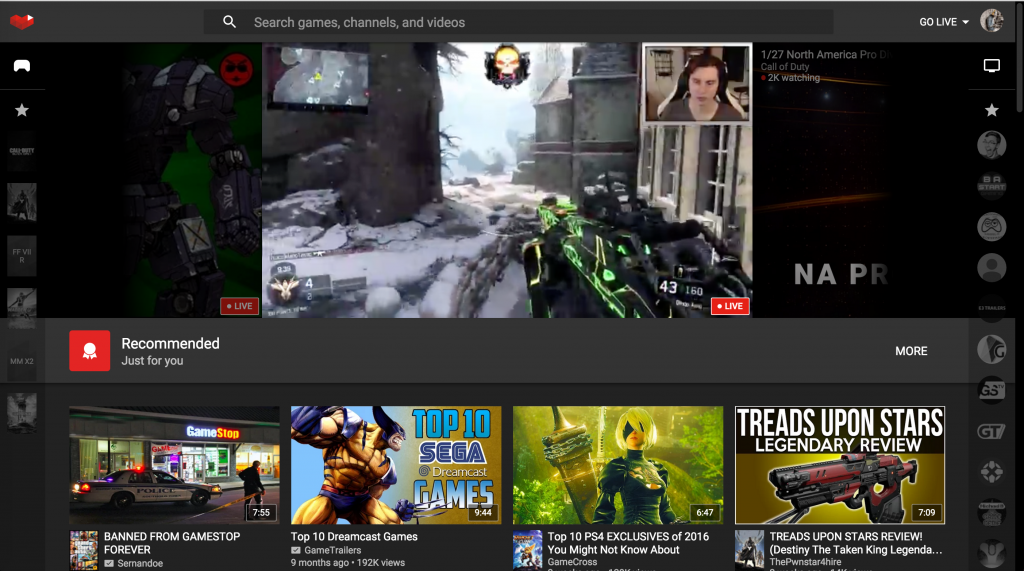Open the GO LIVE dropdown
1024x571 pixels.
(x=944, y=22)
